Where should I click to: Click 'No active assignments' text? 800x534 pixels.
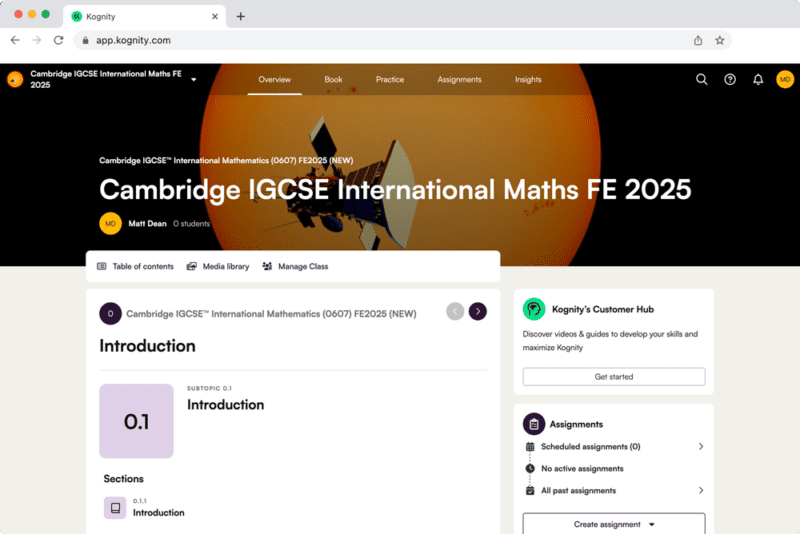pyautogui.click(x=582, y=468)
